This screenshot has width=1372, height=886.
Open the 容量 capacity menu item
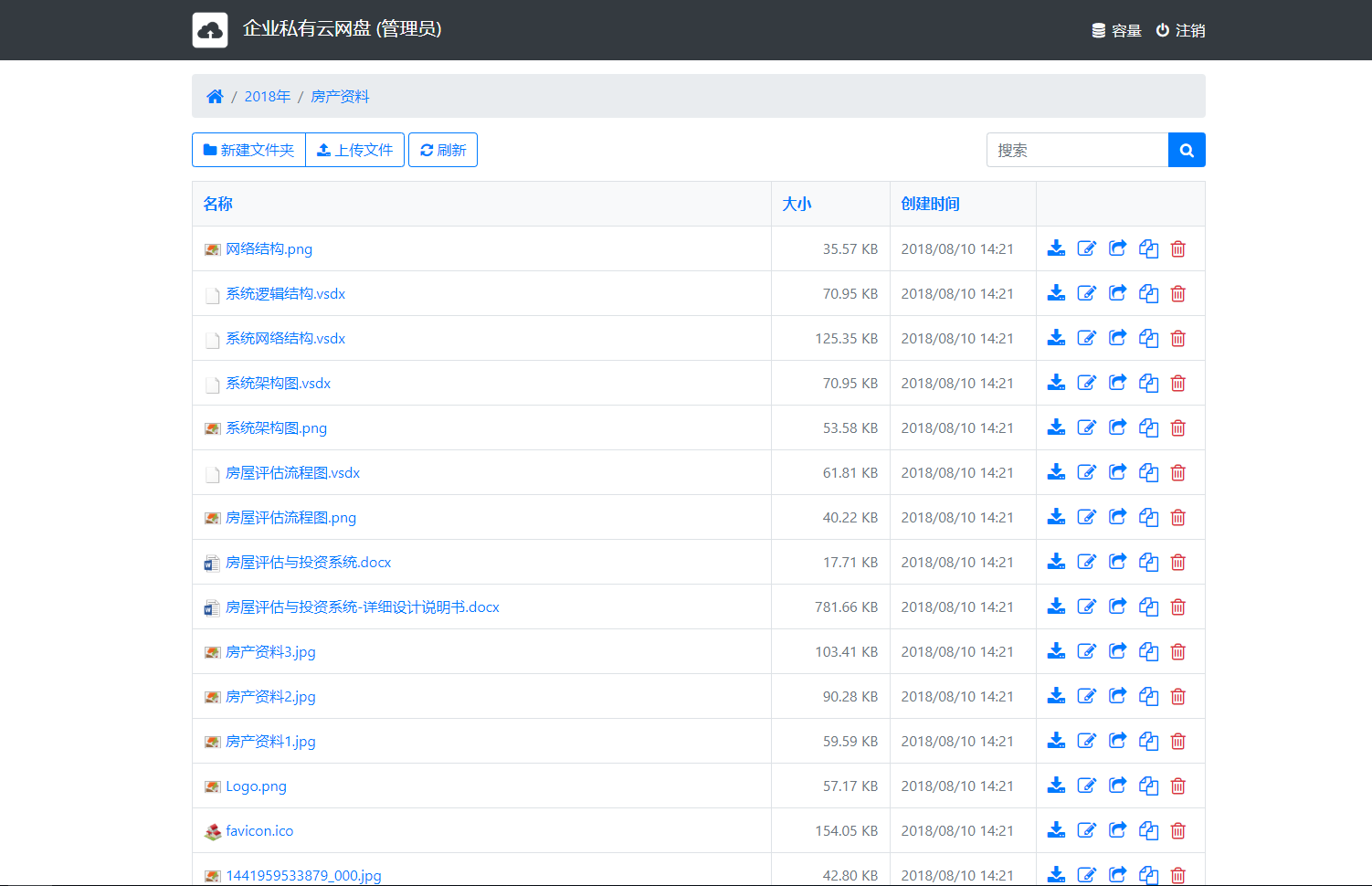[1116, 31]
